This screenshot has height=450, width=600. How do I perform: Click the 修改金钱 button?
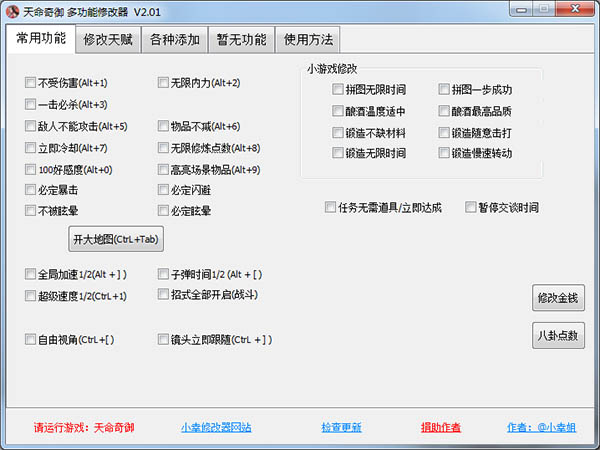click(x=558, y=298)
